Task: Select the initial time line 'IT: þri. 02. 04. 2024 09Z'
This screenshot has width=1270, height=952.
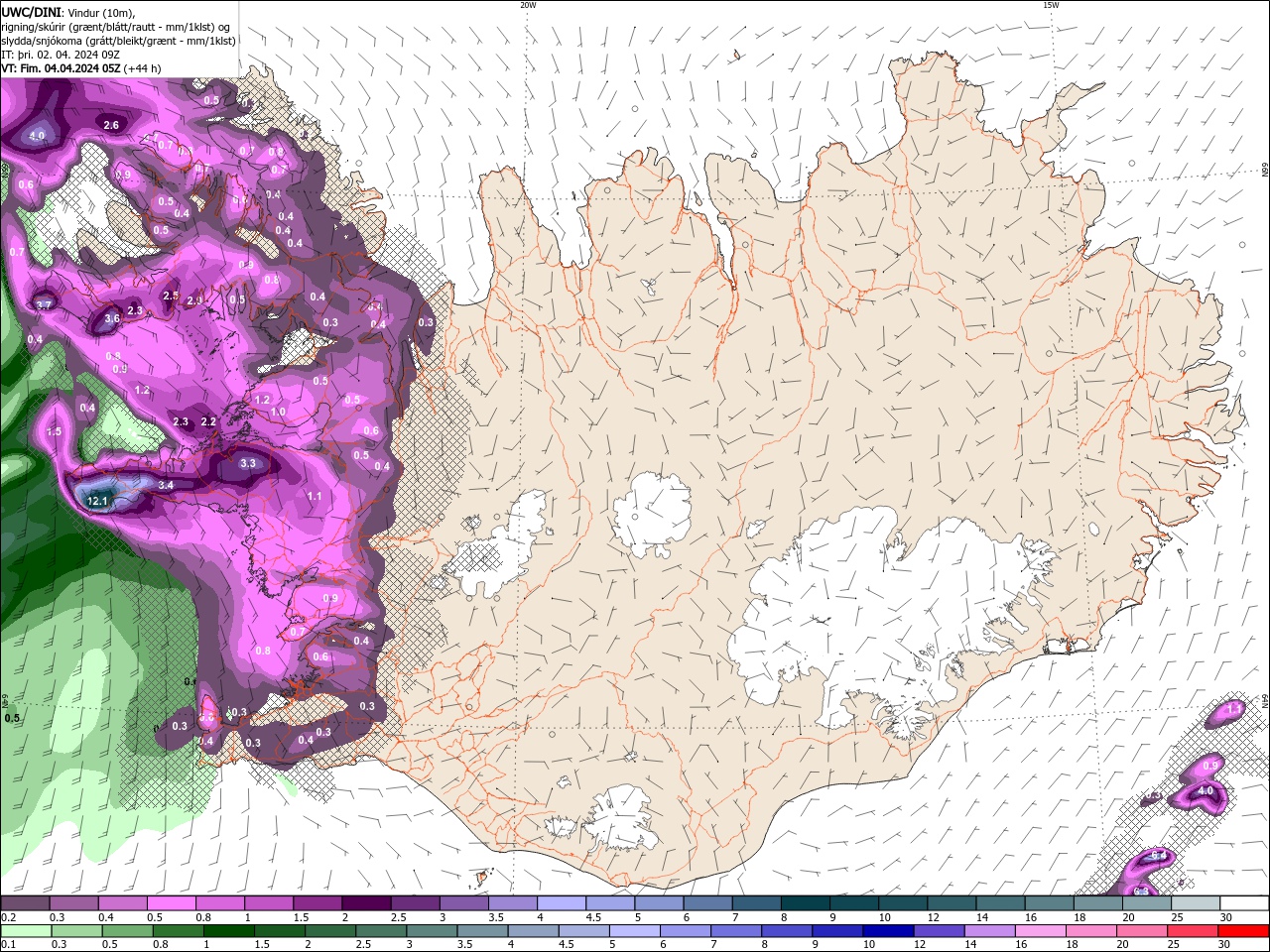Action: [x=59, y=55]
